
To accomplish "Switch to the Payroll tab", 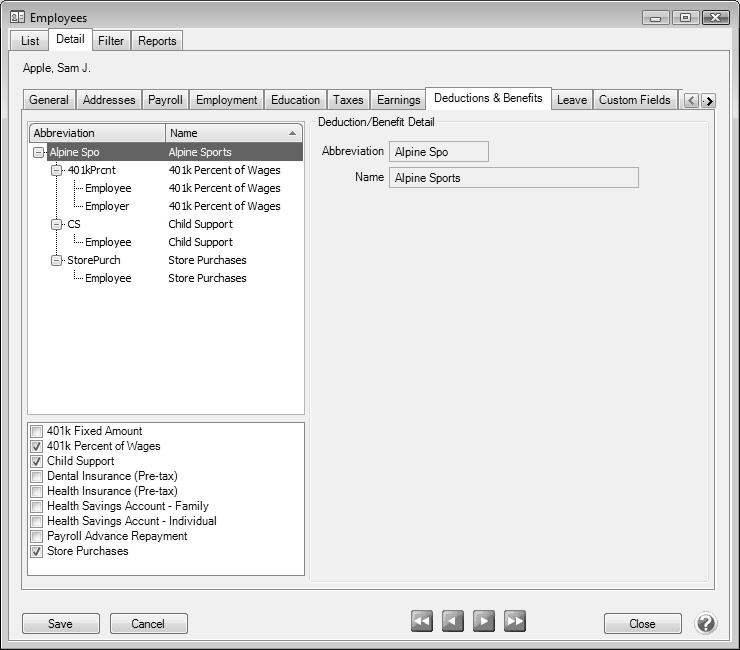I will [x=165, y=100].
